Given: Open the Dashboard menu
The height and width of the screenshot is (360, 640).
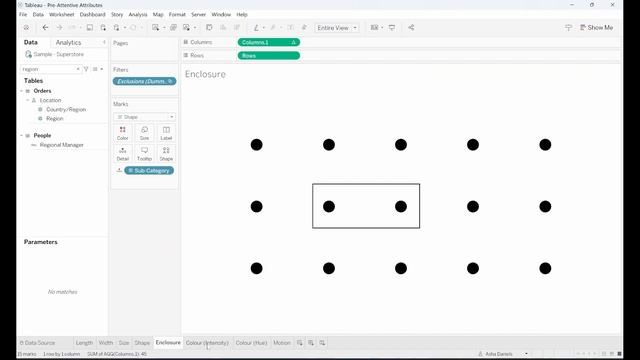Looking at the screenshot, I should coord(93,14).
